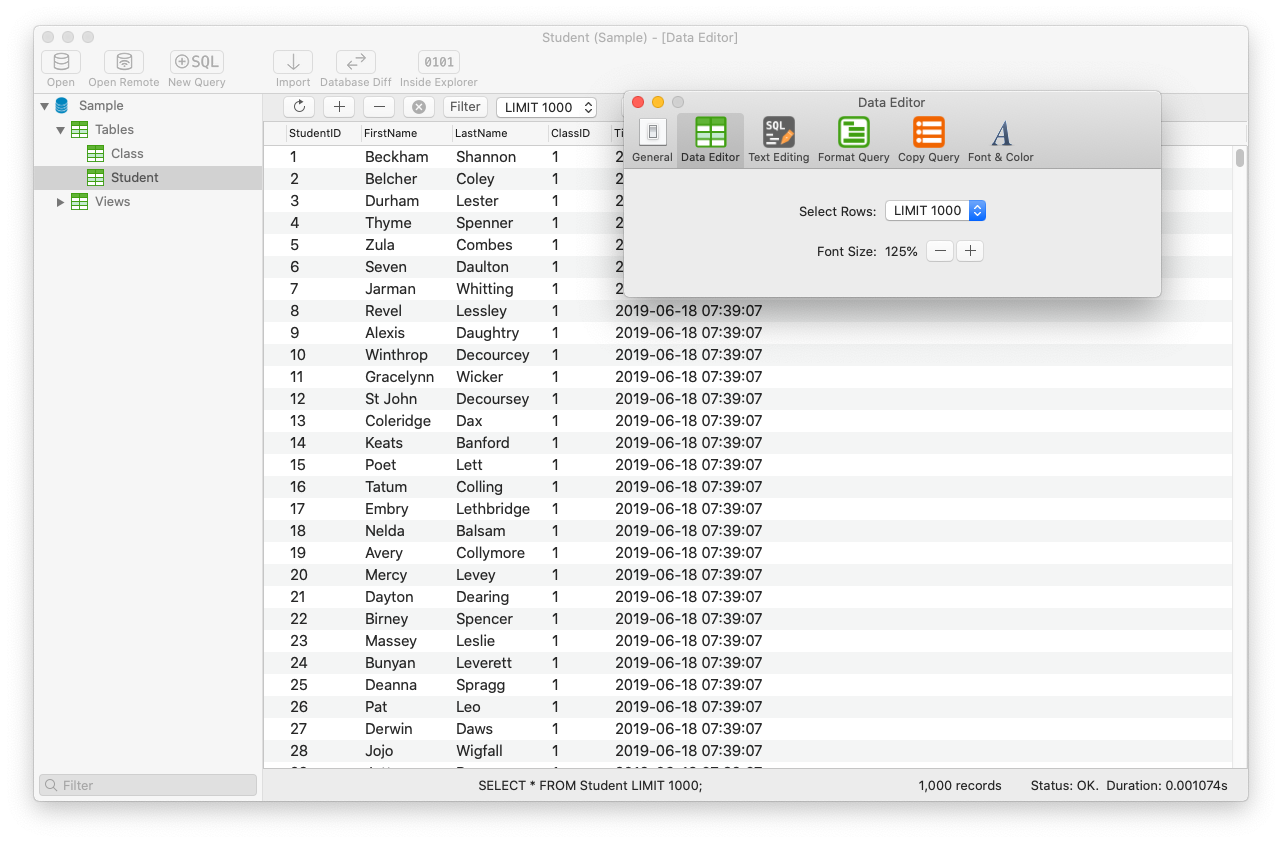This screenshot has width=1282, height=843.
Task: Open Font & Color preferences
Action: [1000, 138]
